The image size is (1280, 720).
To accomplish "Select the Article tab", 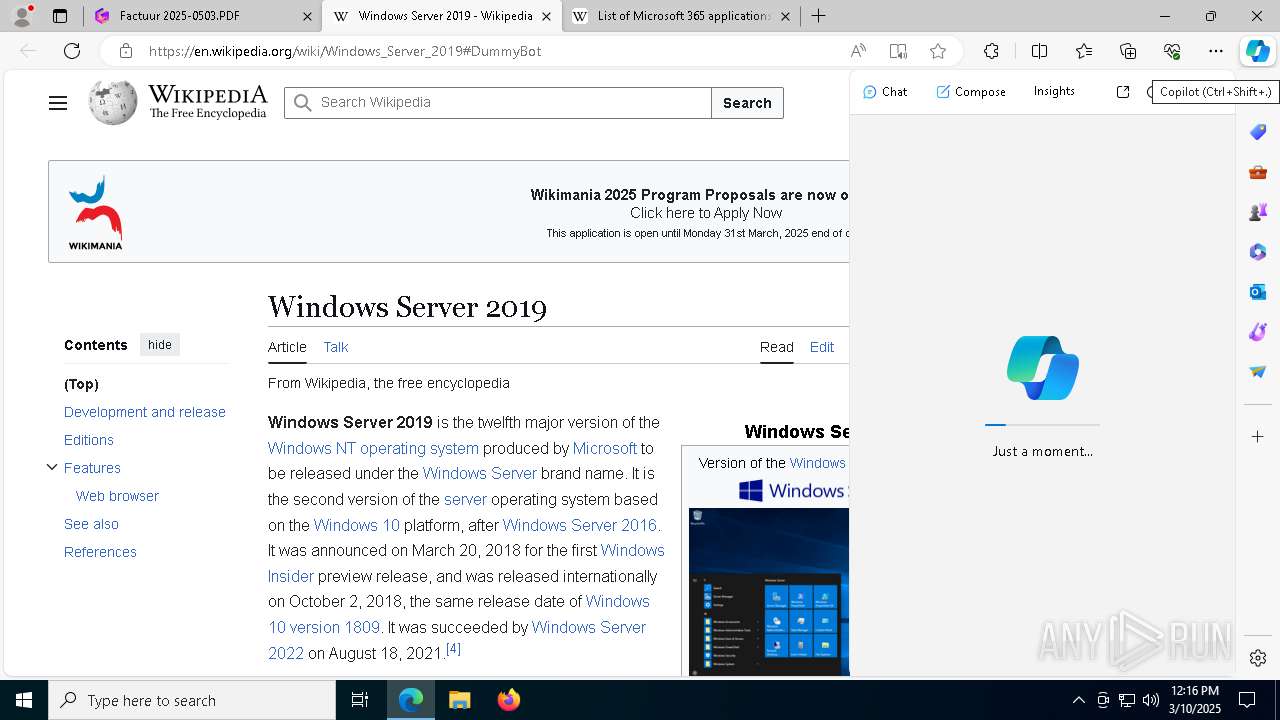I will click(287, 347).
